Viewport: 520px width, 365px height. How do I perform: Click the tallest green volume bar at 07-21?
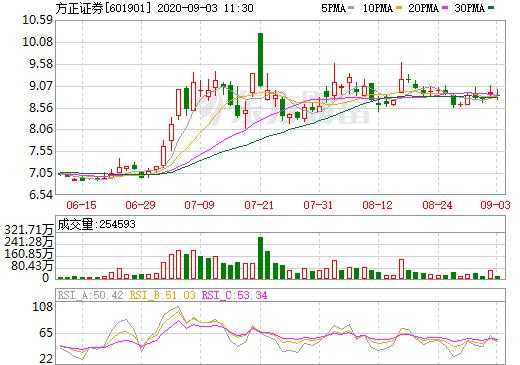pos(260,258)
